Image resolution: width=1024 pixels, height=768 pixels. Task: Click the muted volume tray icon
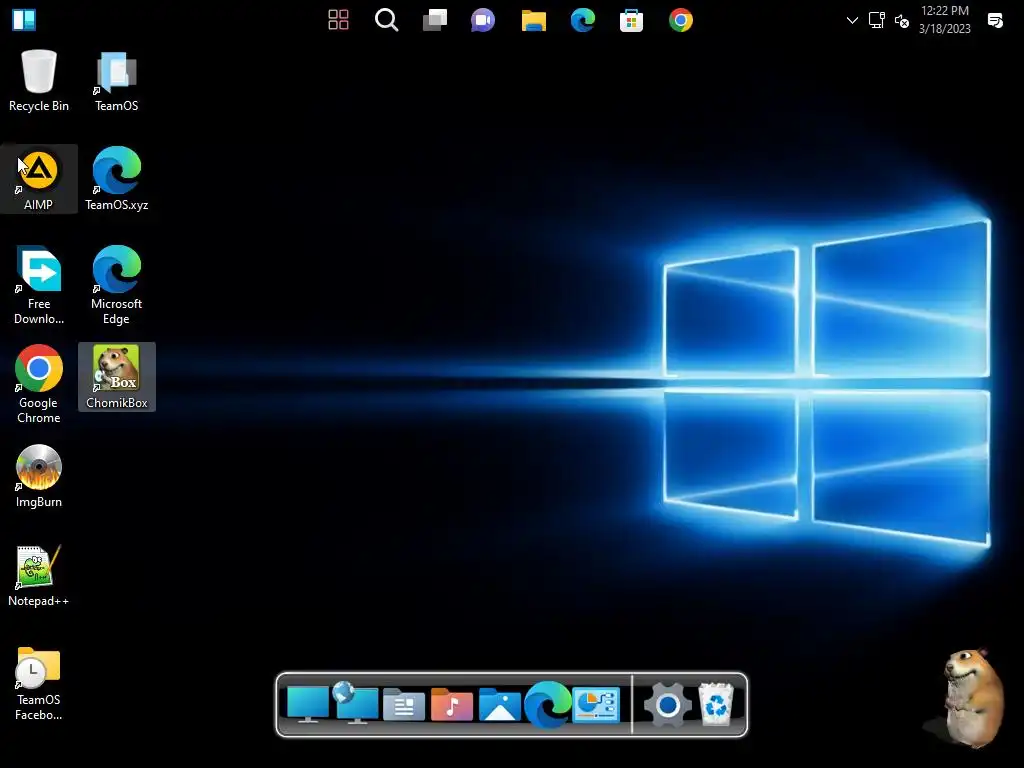[x=902, y=22]
